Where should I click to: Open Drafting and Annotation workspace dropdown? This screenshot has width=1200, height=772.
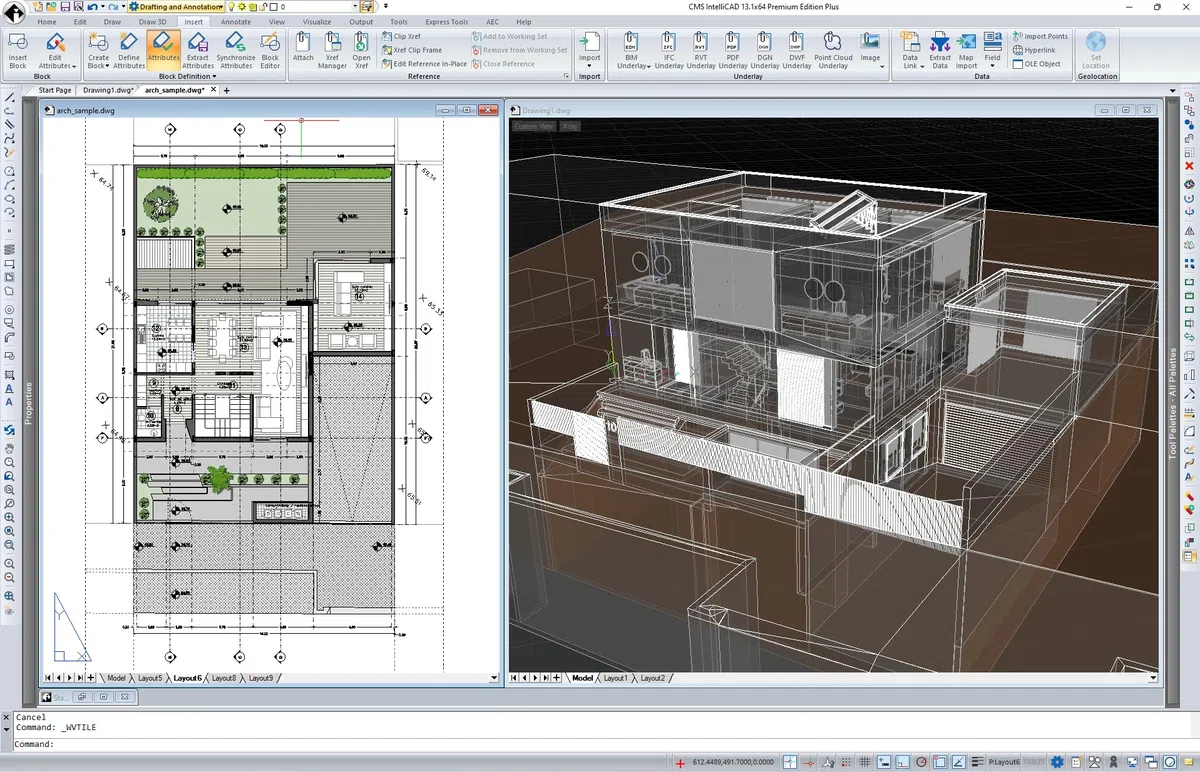pyautogui.click(x=176, y=6)
